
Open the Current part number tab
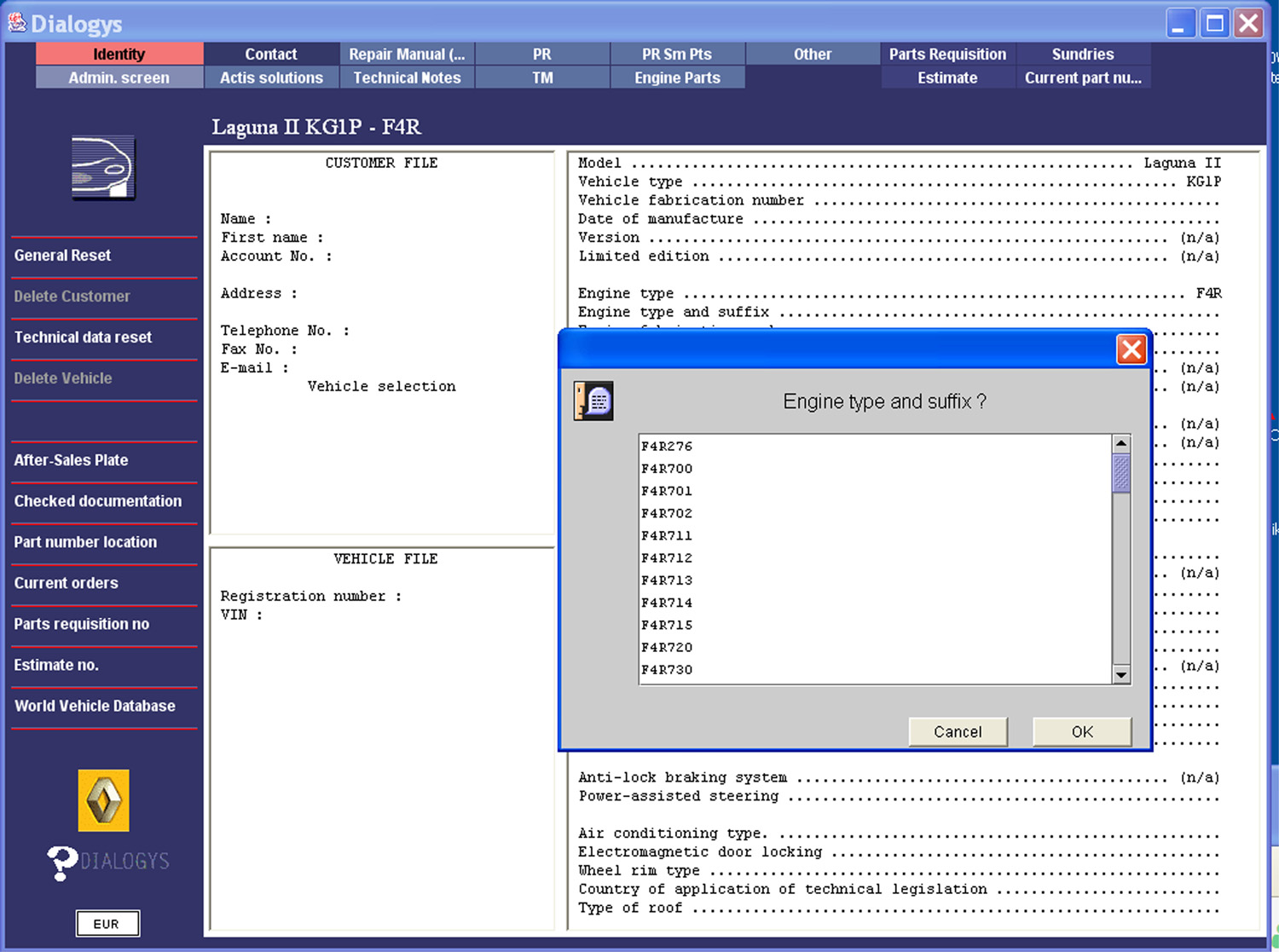pos(1083,78)
